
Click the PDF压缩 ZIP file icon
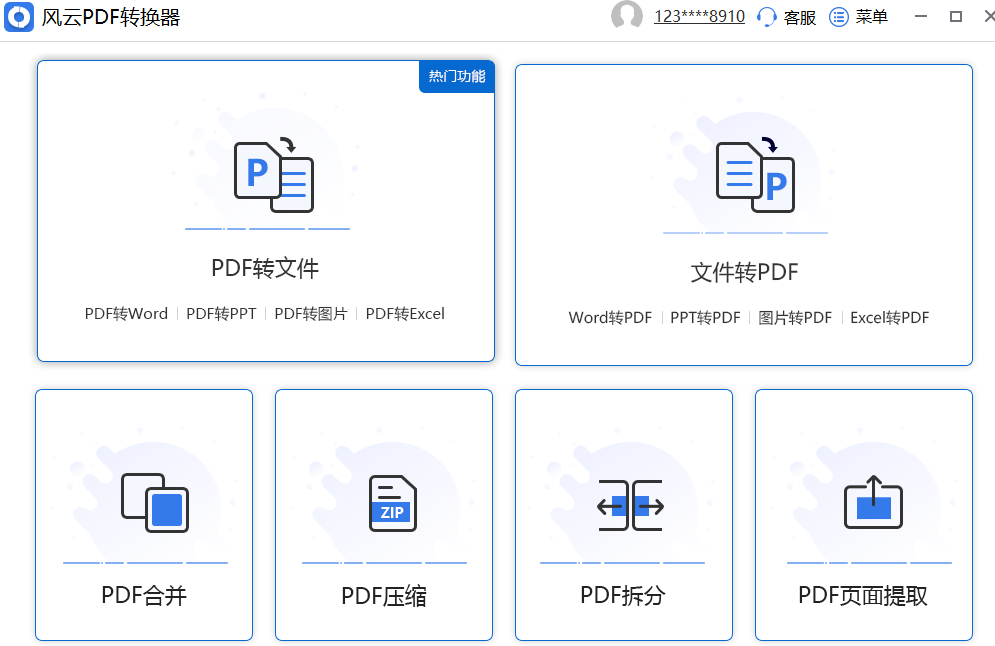point(393,503)
